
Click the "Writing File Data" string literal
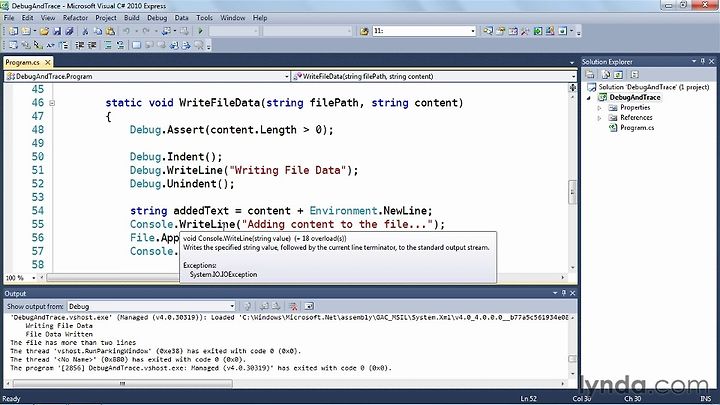pos(287,170)
